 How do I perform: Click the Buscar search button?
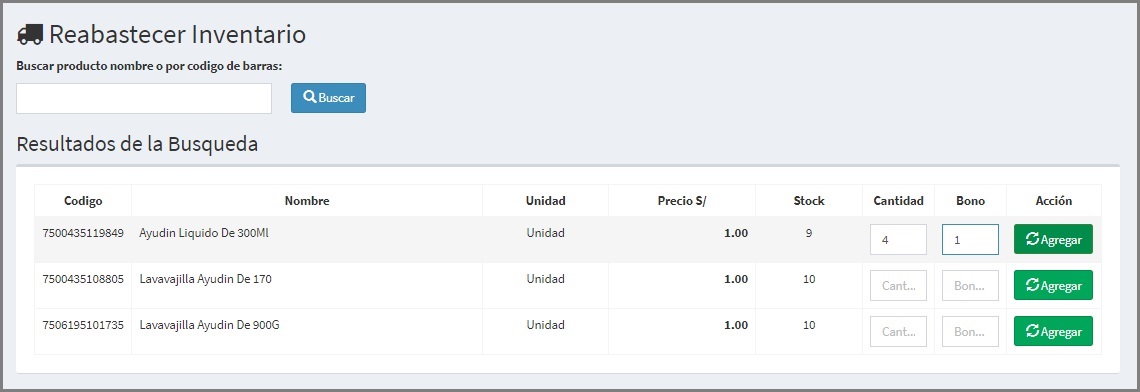click(329, 98)
